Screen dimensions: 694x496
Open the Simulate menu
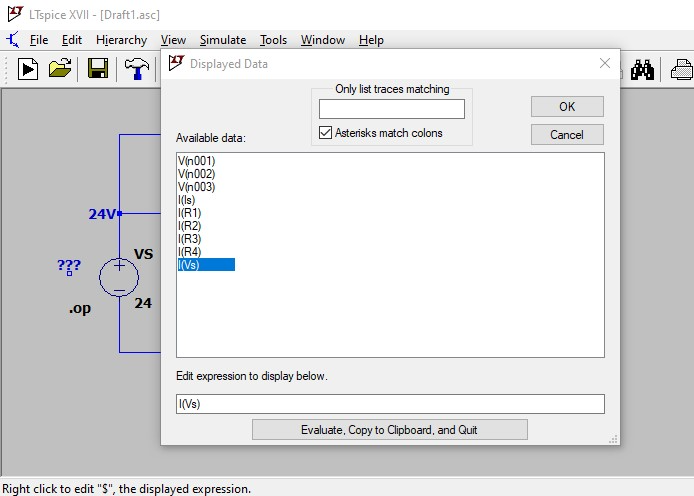point(223,40)
